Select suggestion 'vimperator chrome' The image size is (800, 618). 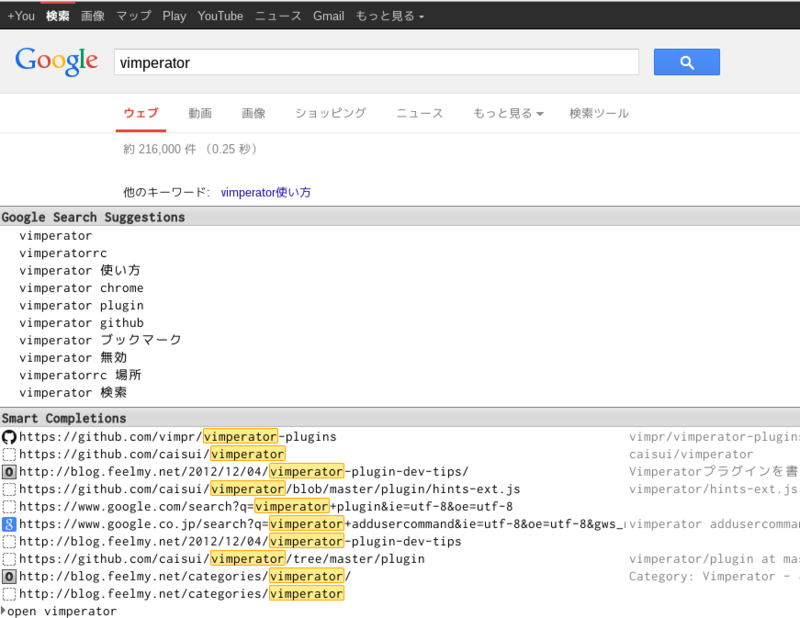(x=82, y=288)
